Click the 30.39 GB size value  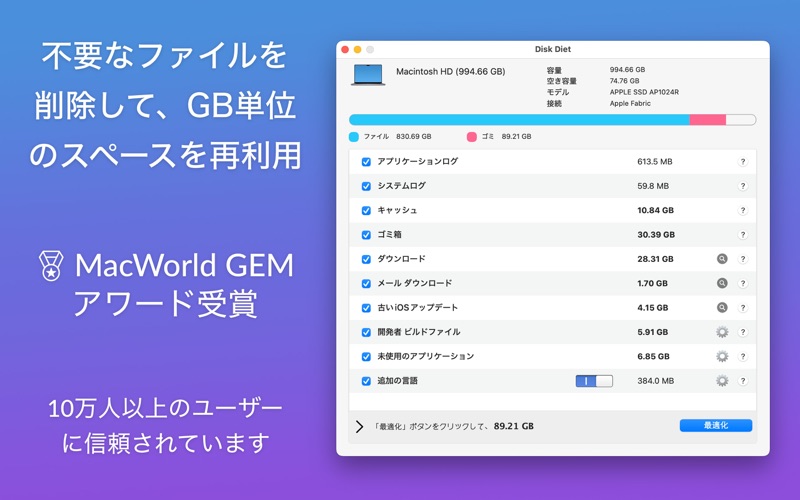[656, 235]
